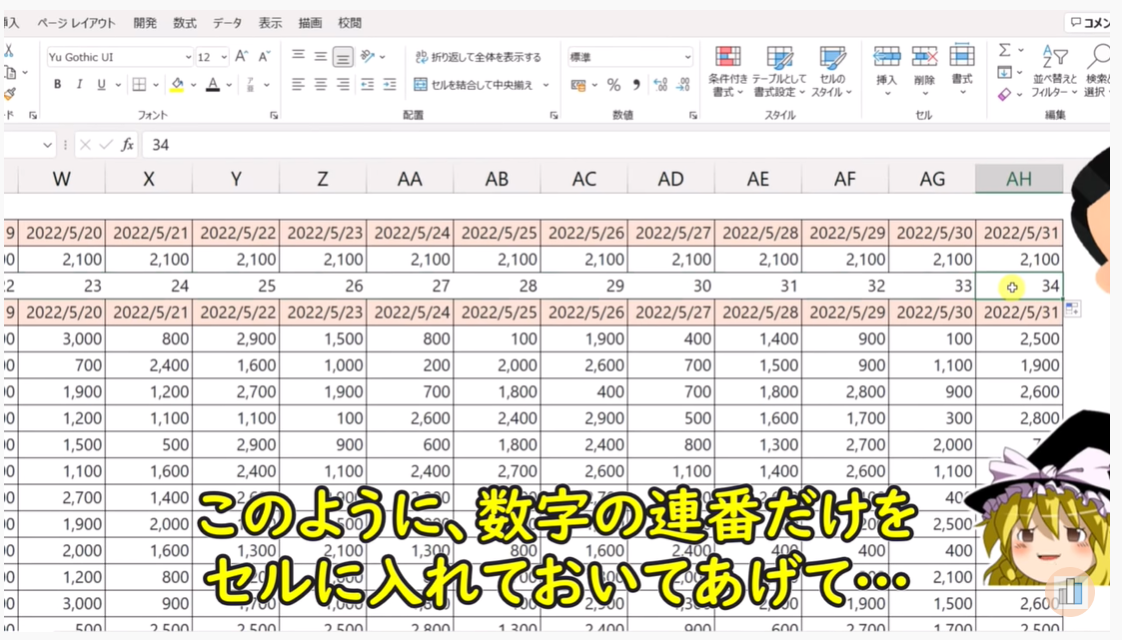This screenshot has height=640, width=1122.
Task: Click the AutoSum sigma icon
Action: point(1005,50)
